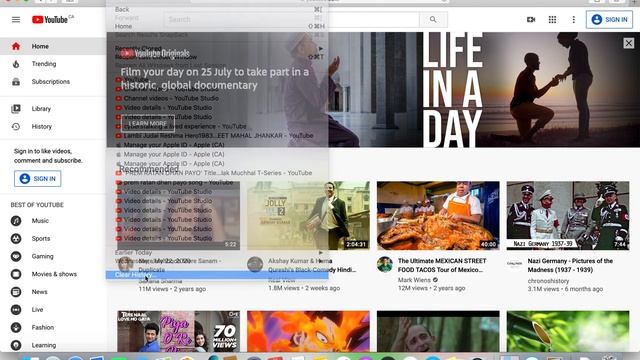Open The Ultimate MEXICAN STREET FOOD title
The width and height of the screenshot is (640, 360).
click(442, 265)
